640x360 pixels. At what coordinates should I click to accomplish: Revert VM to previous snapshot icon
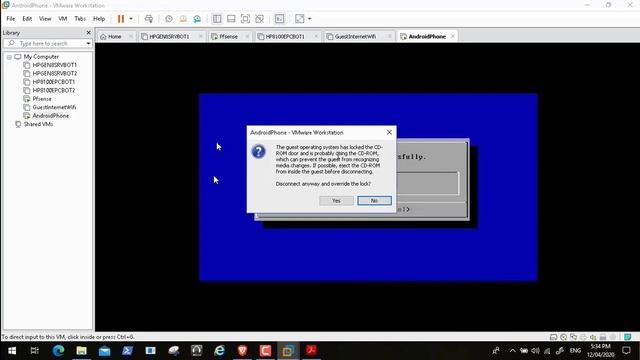(x=183, y=19)
